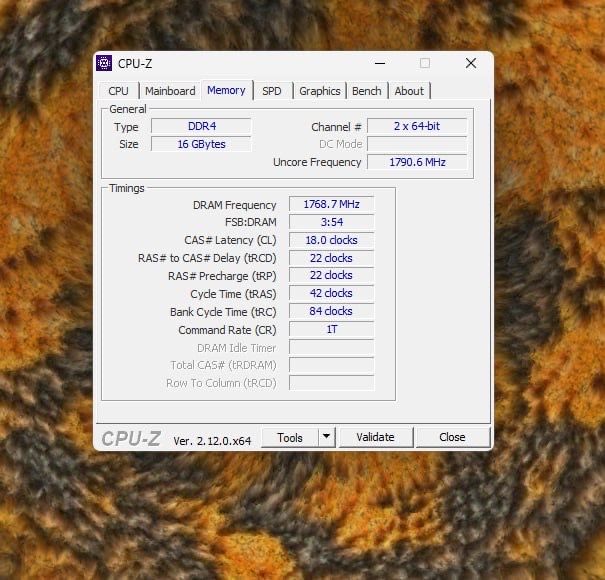Click the empty DC Mode field
The width and height of the screenshot is (605, 580).
417,144
